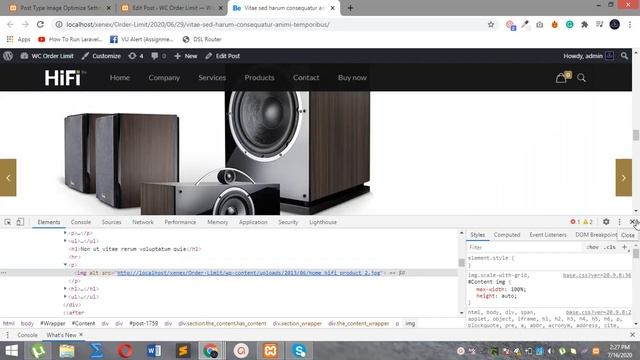Open the Lighthouse tab

(x=323, y=222)
